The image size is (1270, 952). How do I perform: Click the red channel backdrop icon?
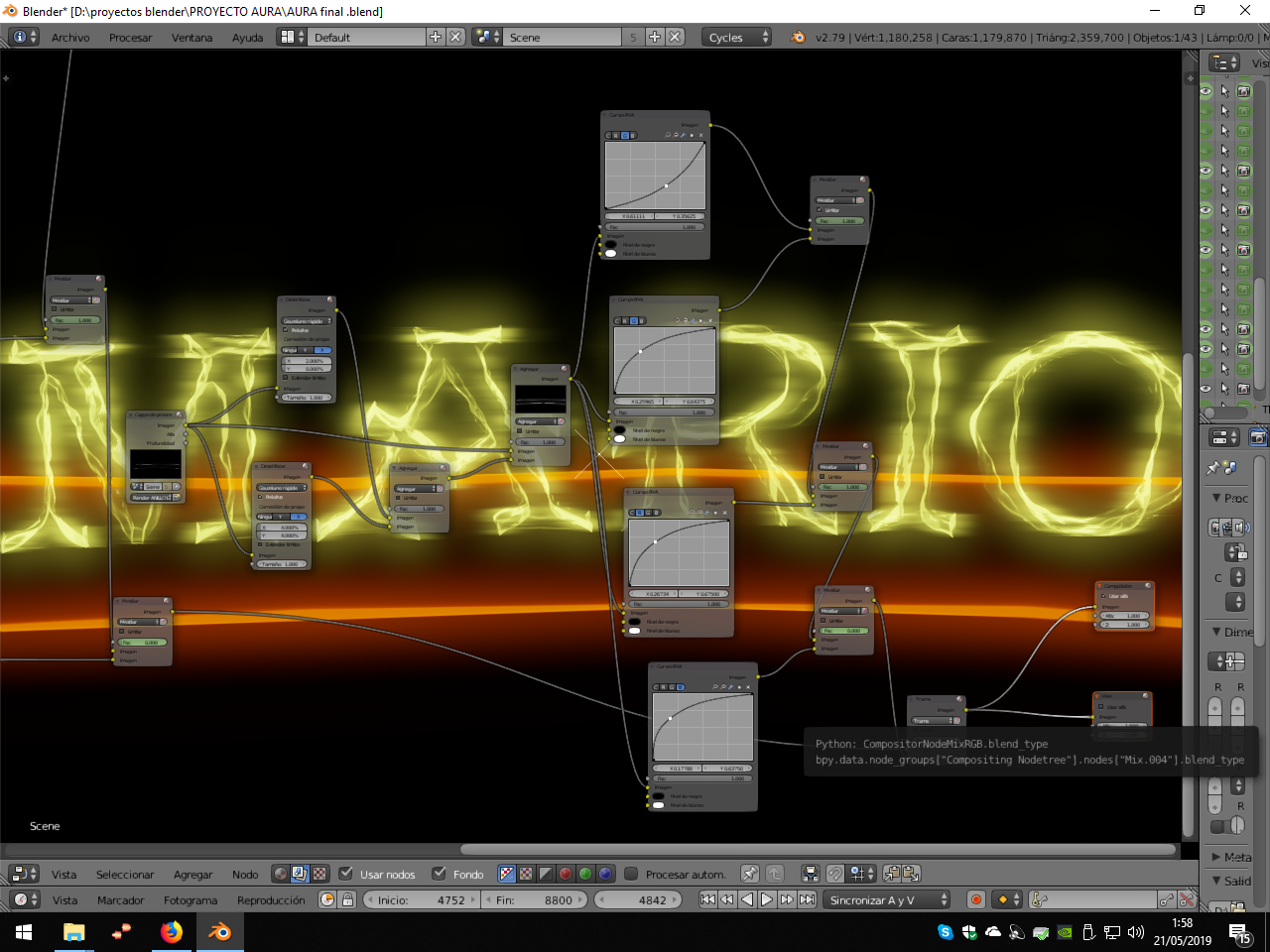pos(566,874)
